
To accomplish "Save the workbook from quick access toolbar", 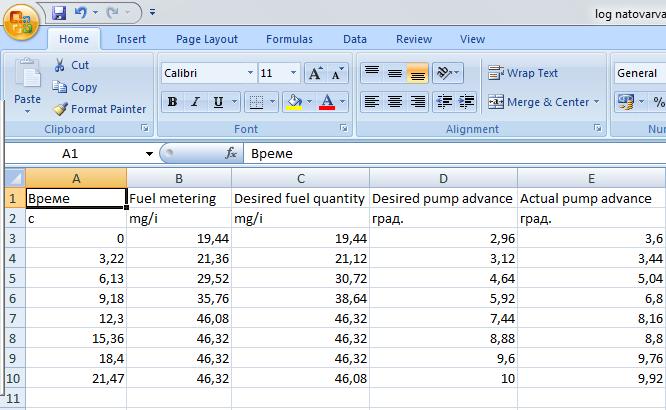I will 58,13.
